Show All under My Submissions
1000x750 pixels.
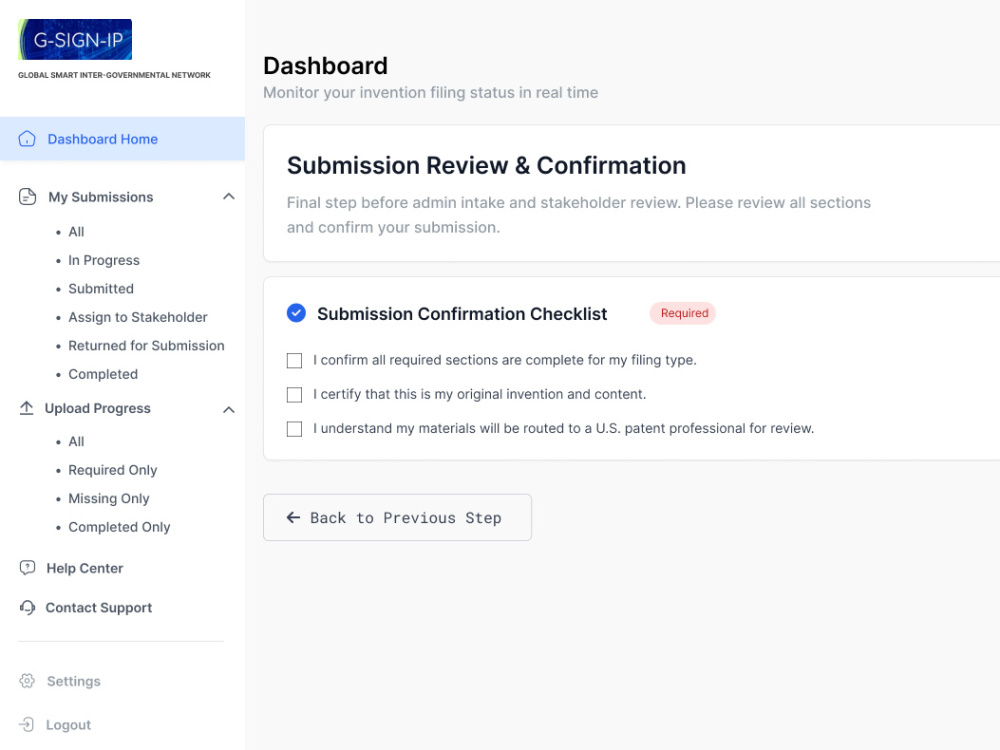point(76,232)
